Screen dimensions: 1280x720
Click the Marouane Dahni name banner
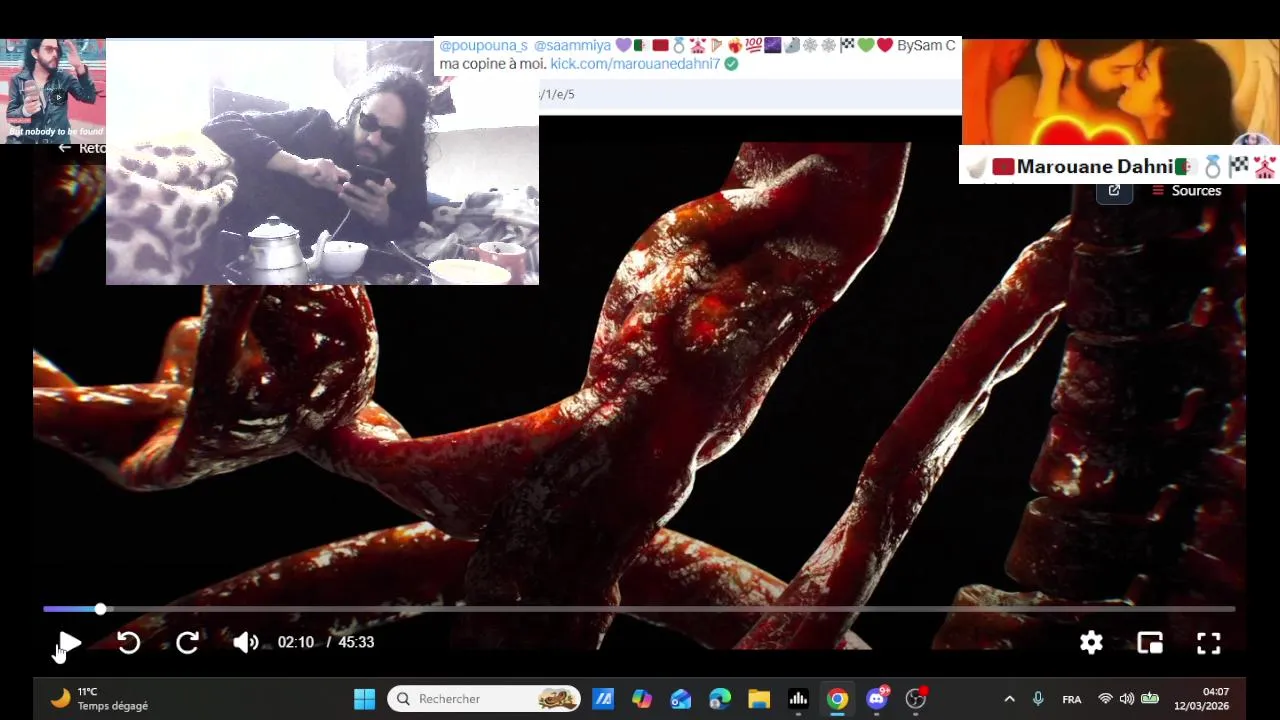pos(1119,165)
